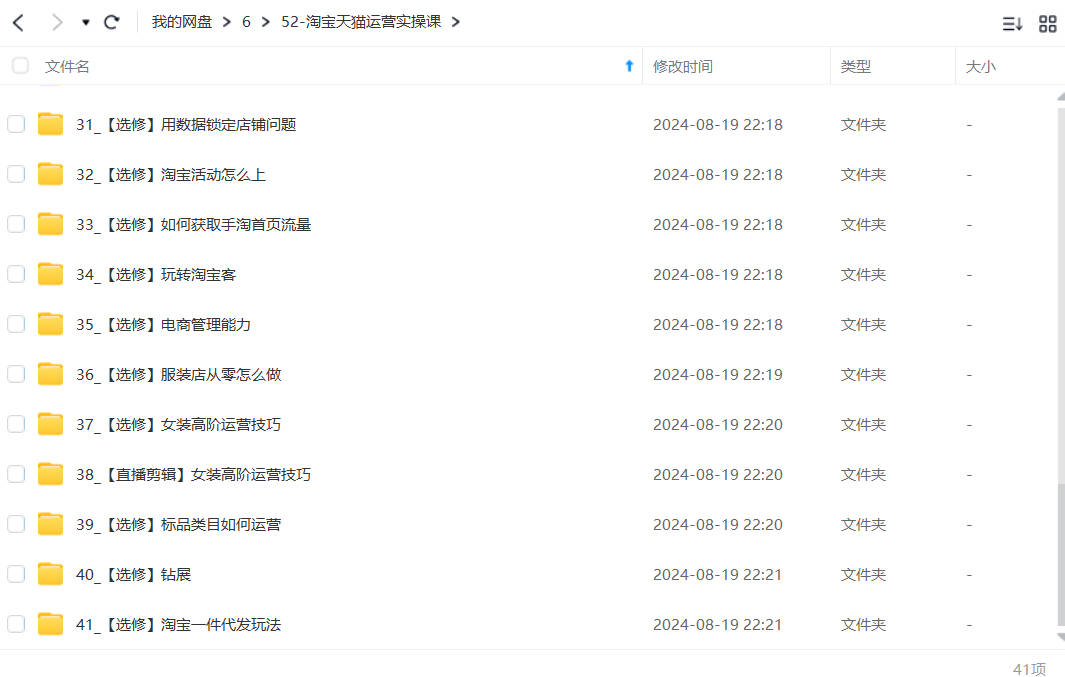The image size is (1065, 677).
Task: Click 2024-08-19 22:19 timestamp of folder 36
Action: coord(717,375)
